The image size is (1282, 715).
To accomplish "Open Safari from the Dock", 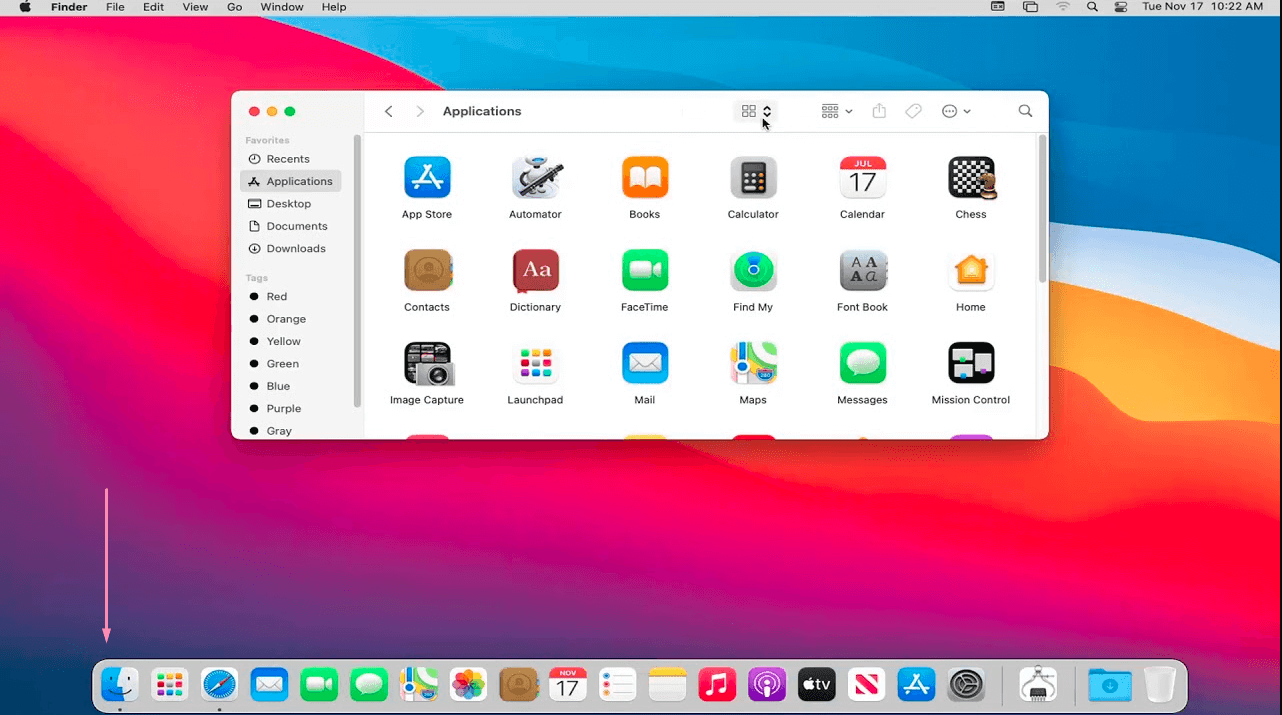I will (219, 684).
